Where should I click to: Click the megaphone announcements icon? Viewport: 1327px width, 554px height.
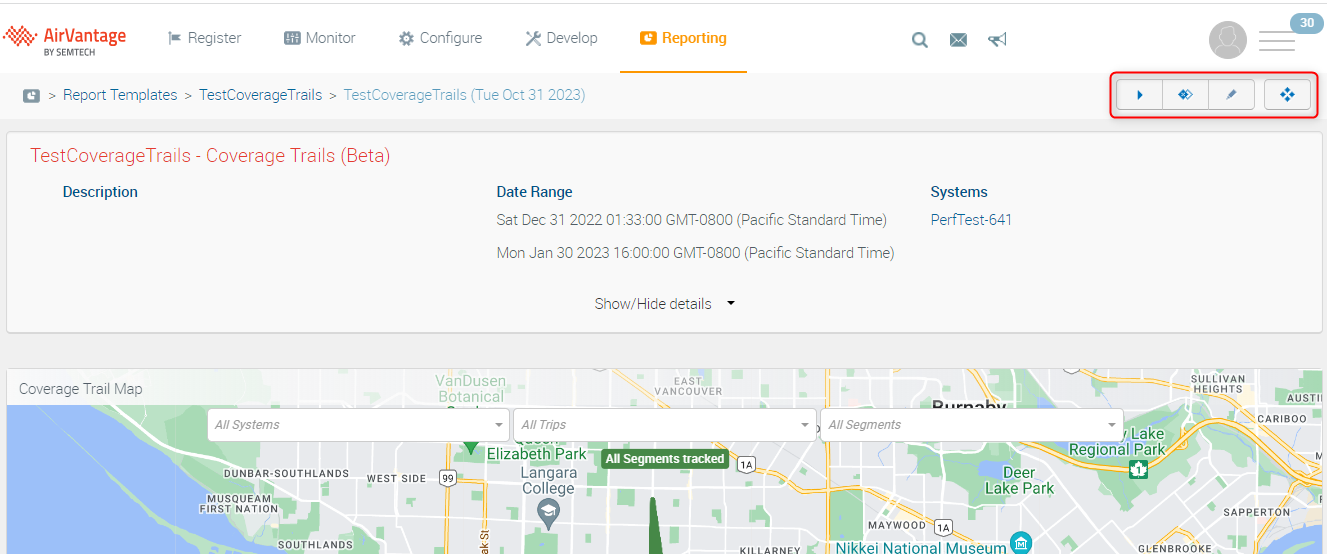997,40
